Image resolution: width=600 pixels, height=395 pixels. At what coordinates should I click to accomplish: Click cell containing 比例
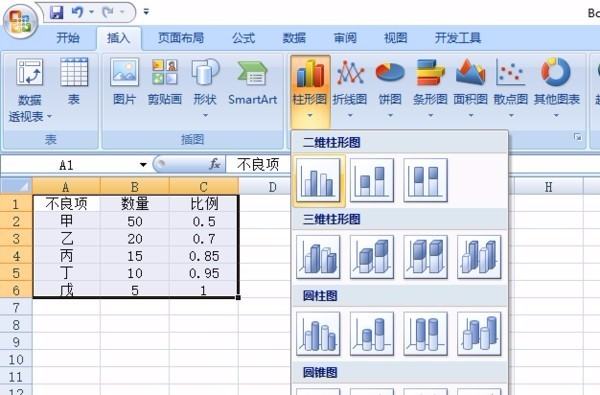pyautogui.click(x=204, y=204)
